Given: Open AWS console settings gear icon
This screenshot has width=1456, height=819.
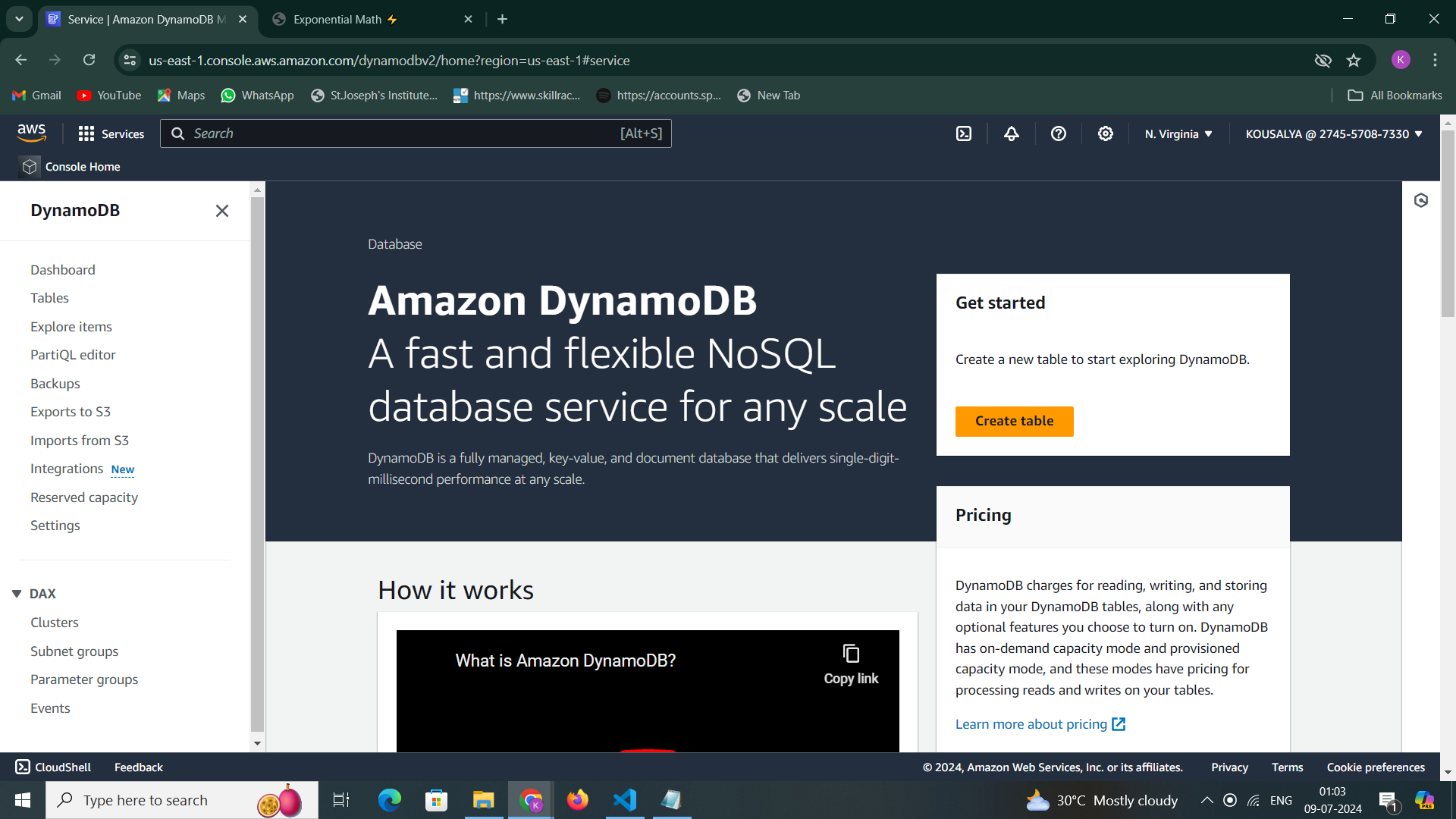Looking at the screenshot, I should tap(1106, 133).
